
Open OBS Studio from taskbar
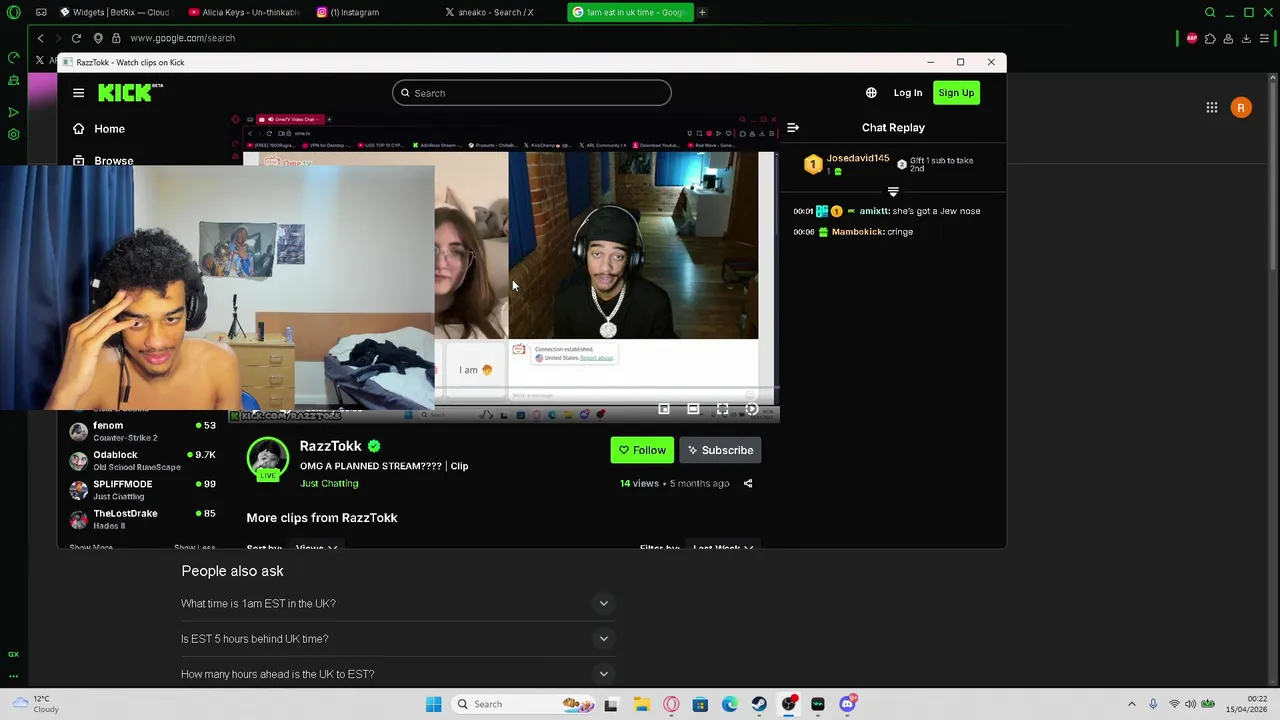pos(789,704)
